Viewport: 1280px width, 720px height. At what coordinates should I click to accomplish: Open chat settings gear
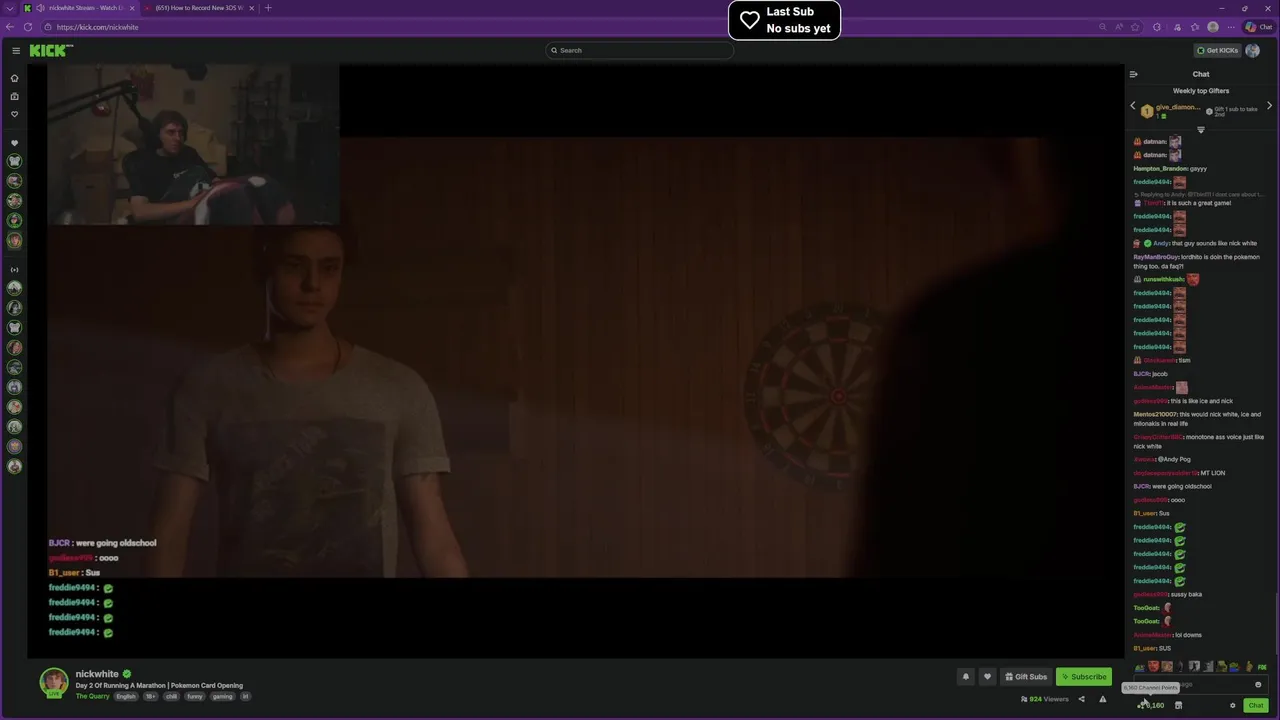(1233, 705)
